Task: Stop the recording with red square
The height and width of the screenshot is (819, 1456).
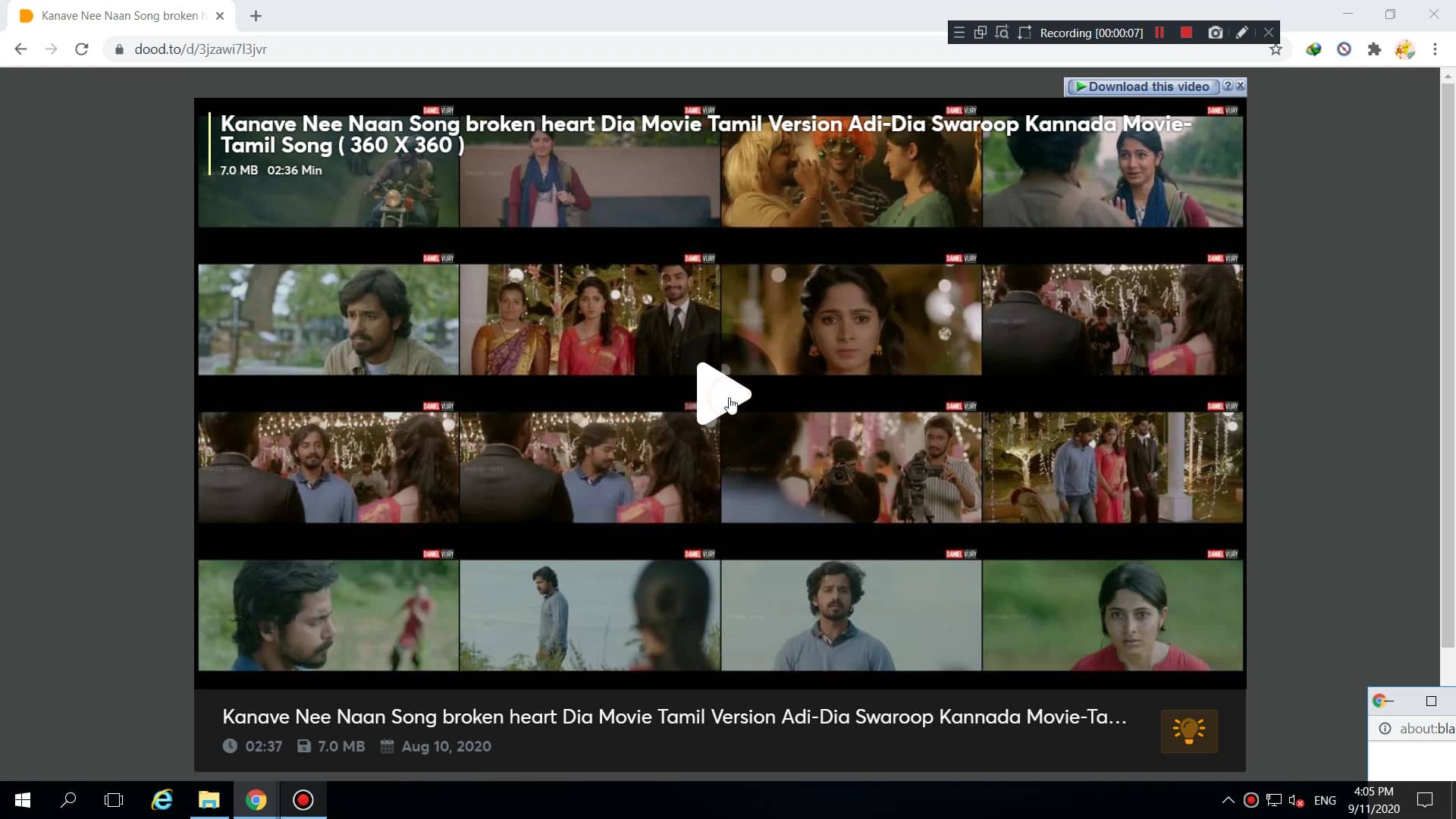Action: [x=1187, y=33]
